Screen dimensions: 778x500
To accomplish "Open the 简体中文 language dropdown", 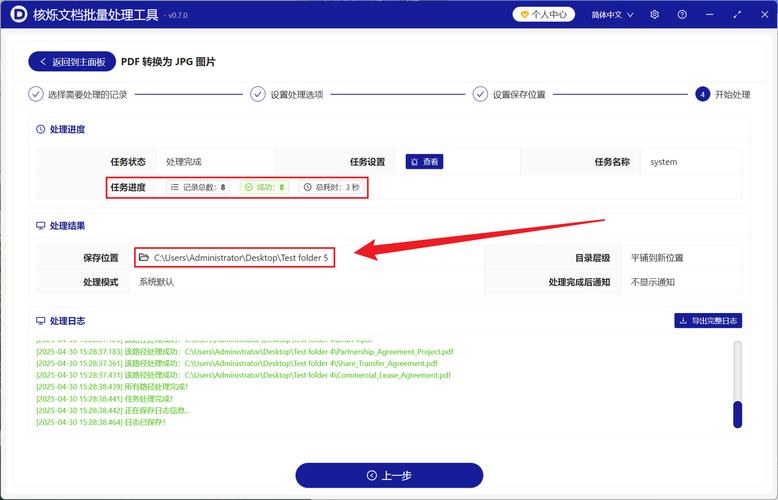I will [x=611, y=15].
